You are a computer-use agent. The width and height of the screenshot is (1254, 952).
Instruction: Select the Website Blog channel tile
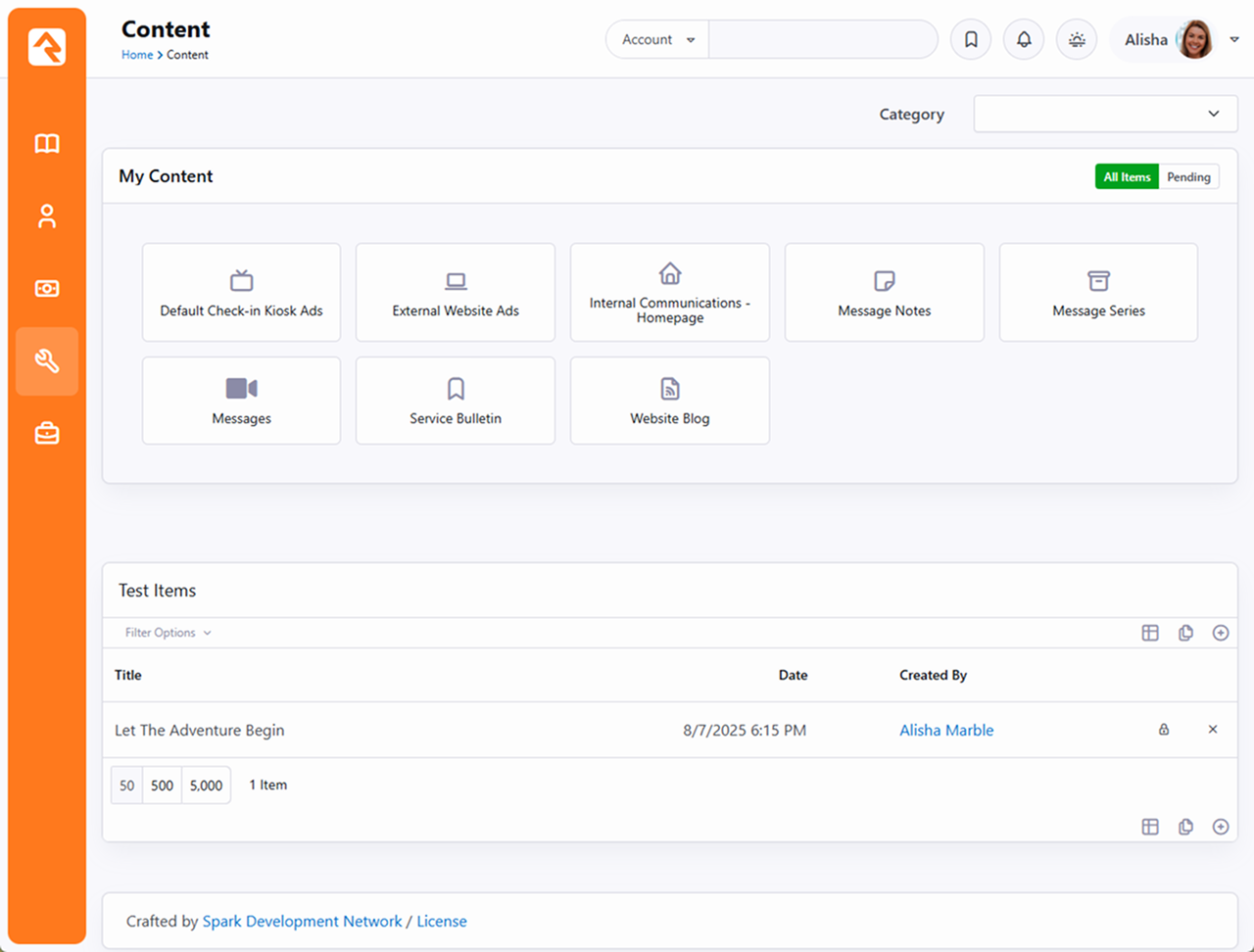[670, 401]
